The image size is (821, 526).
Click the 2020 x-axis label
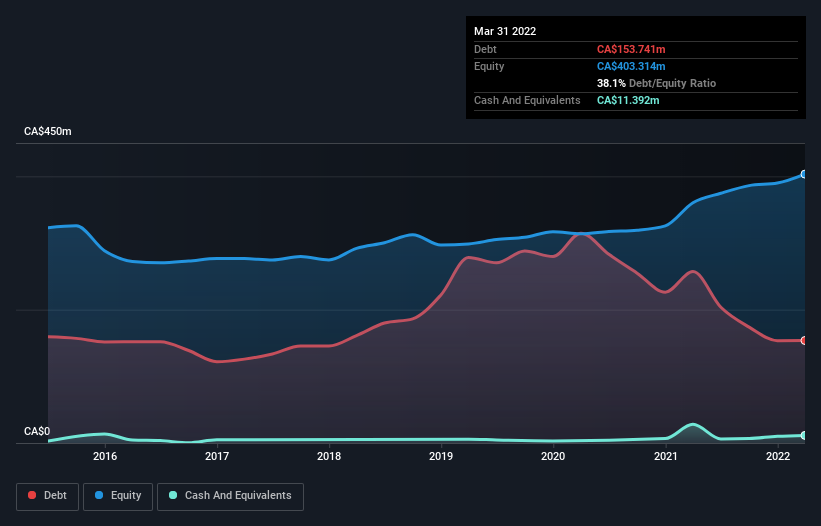click(x=553, y=456)
